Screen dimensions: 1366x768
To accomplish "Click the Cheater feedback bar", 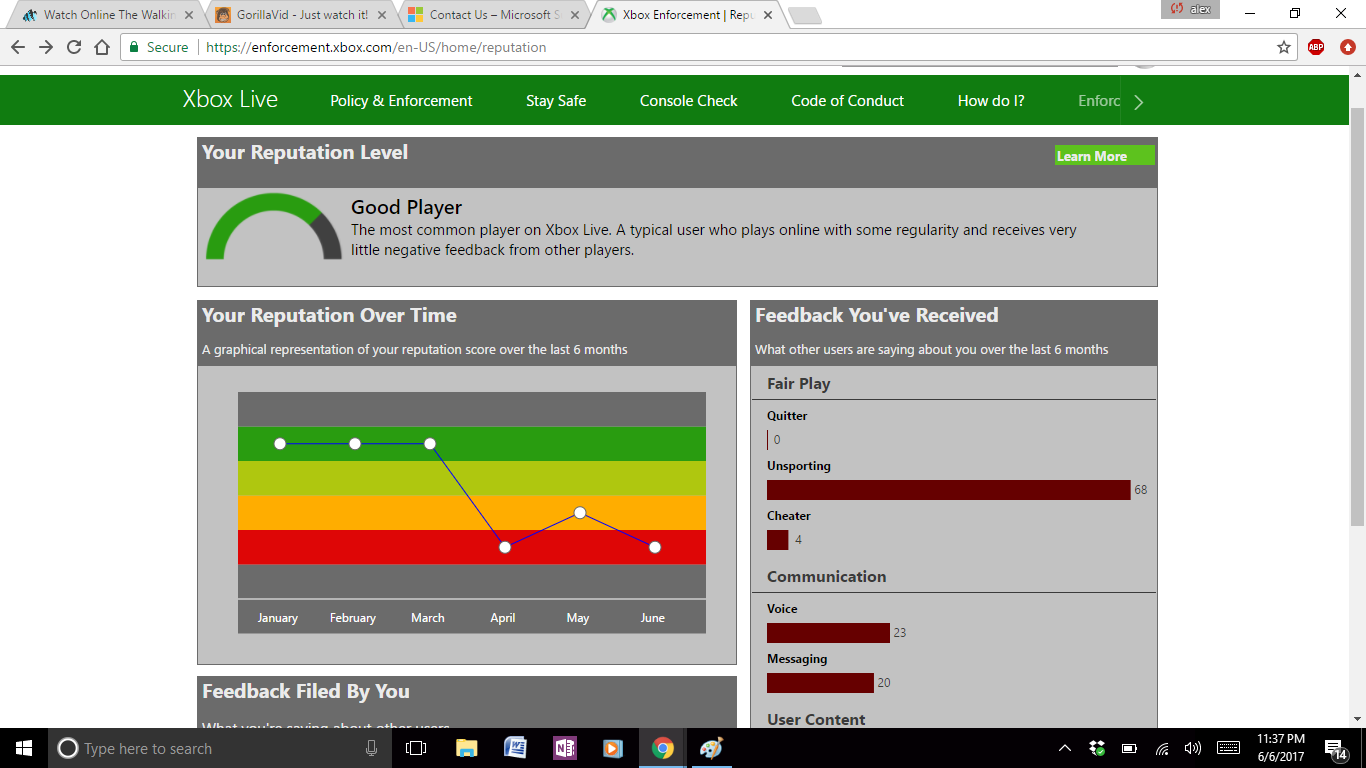I will point(778,540).
